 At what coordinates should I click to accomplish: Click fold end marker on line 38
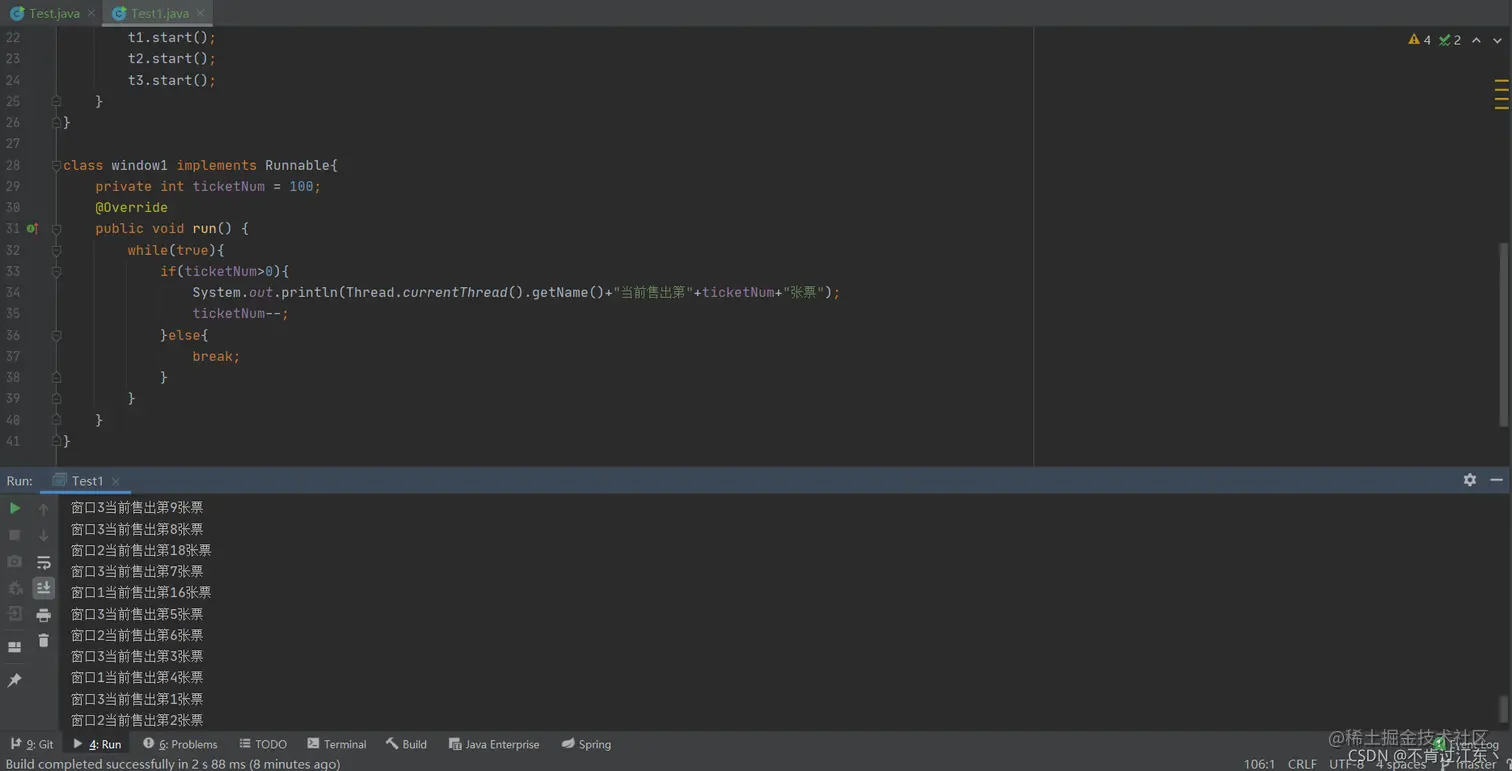[x=56, y=377]
